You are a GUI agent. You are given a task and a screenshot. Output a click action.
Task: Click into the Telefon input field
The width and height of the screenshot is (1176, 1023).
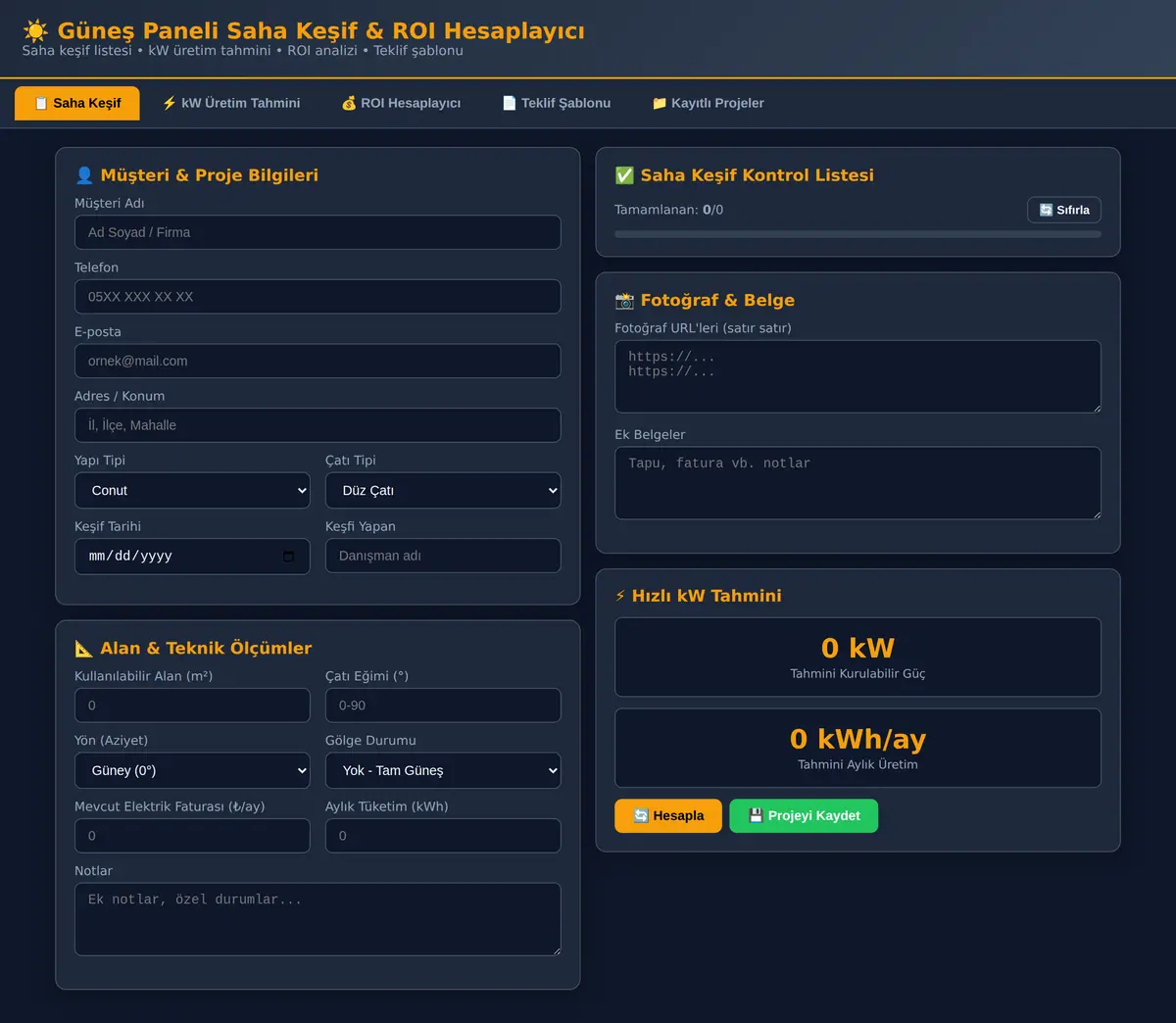318,297
